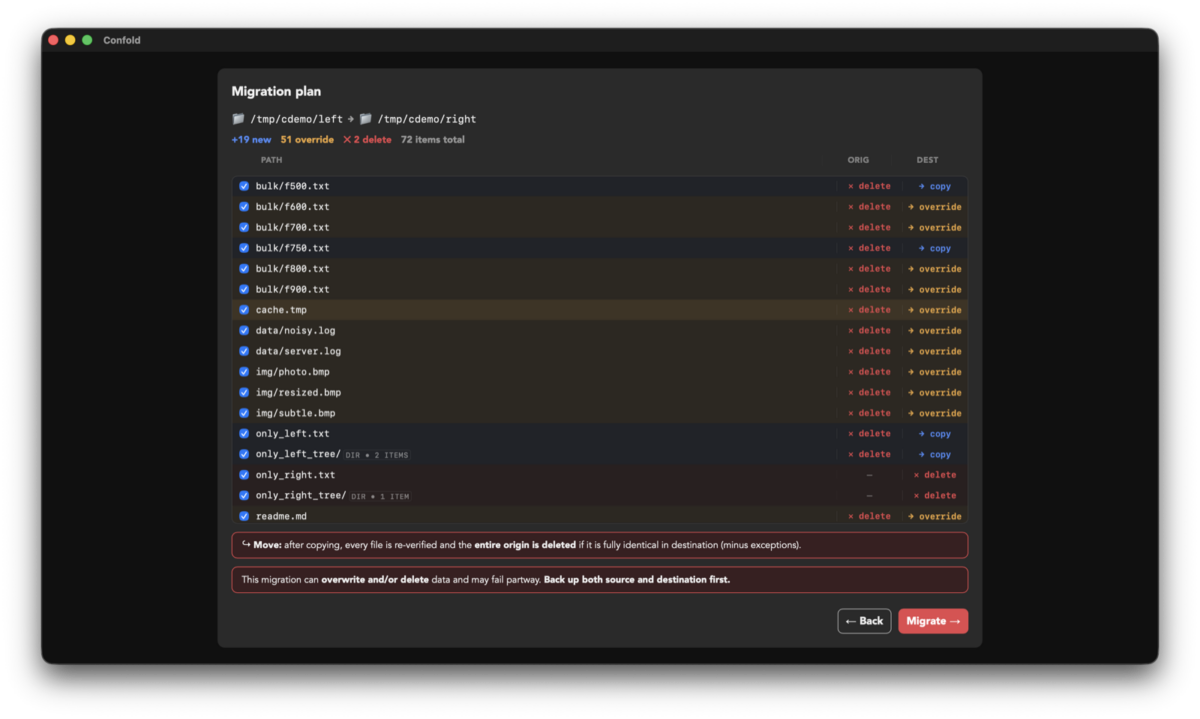Uncheck the bulk/f500.txt checkbox

click(244, 186)
